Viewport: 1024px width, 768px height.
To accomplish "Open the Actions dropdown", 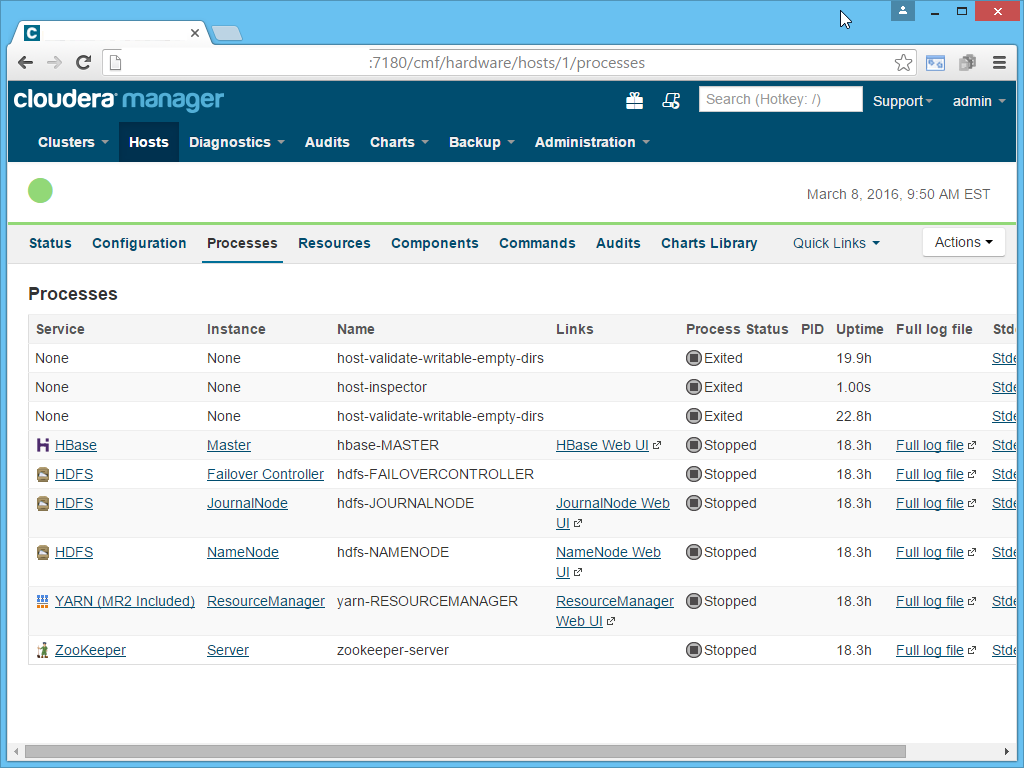I will [962, 242].
